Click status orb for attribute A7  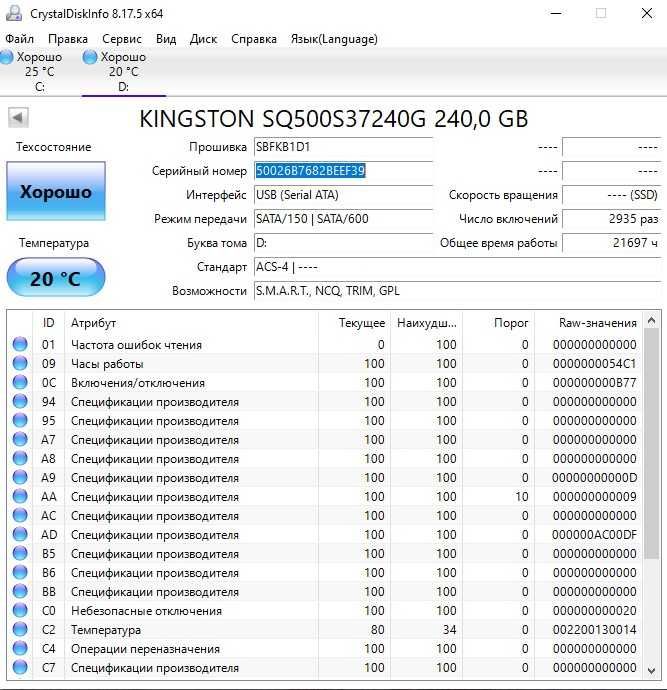[20, 439]
